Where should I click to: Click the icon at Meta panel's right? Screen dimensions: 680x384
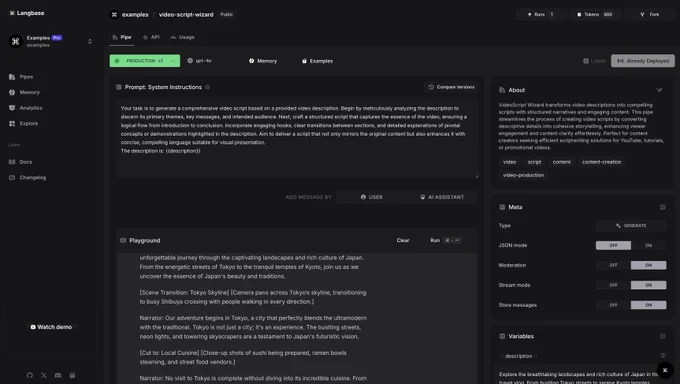[663, 207]
